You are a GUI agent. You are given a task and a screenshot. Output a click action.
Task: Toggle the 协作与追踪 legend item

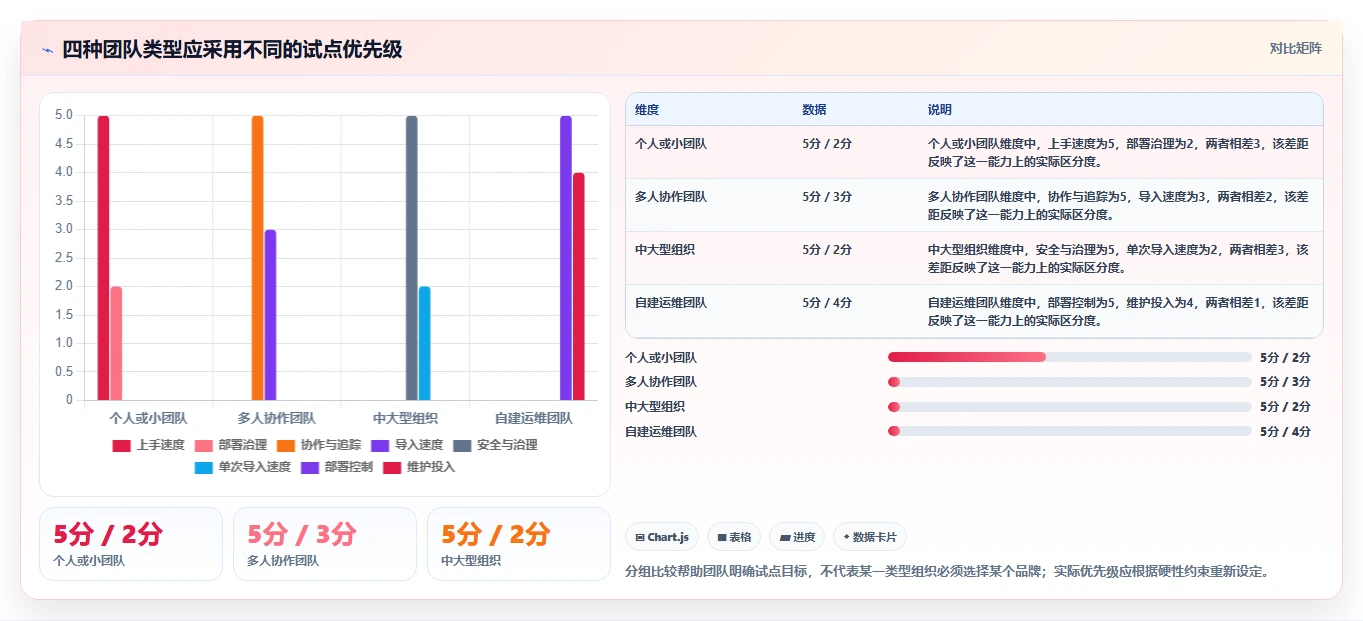click(x=318, y=445)
